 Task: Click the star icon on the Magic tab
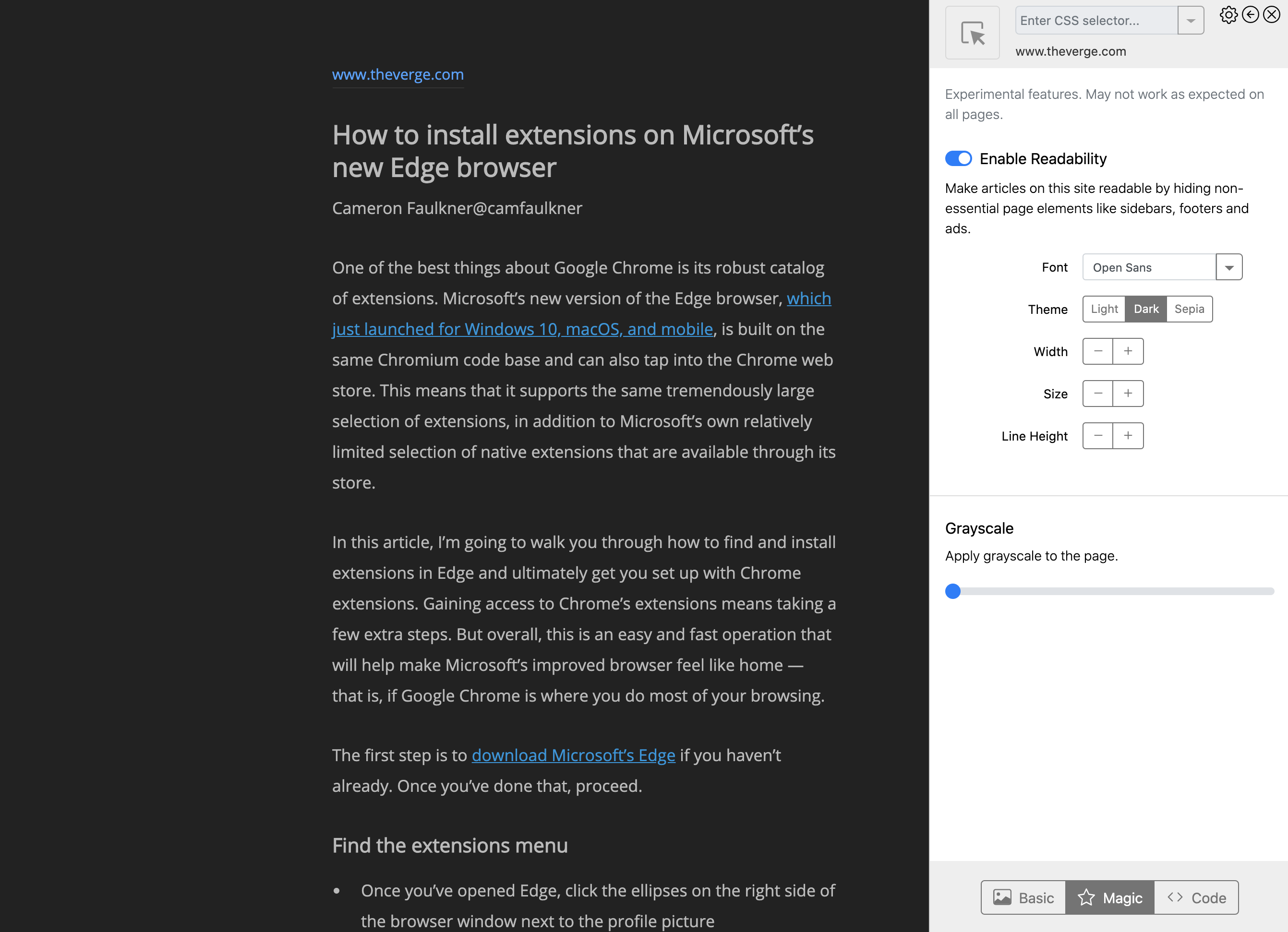pyautogui.click(x=1086, y=897)
